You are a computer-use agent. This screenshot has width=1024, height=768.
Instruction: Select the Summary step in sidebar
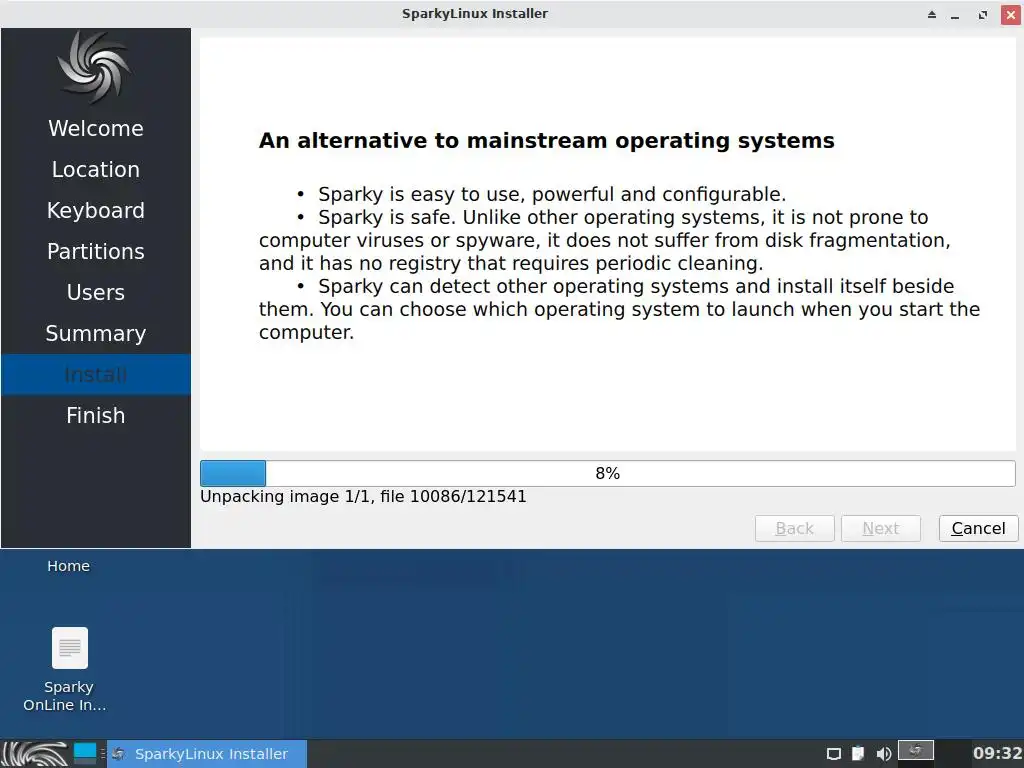pyautogui.click(x=95, y=334)
